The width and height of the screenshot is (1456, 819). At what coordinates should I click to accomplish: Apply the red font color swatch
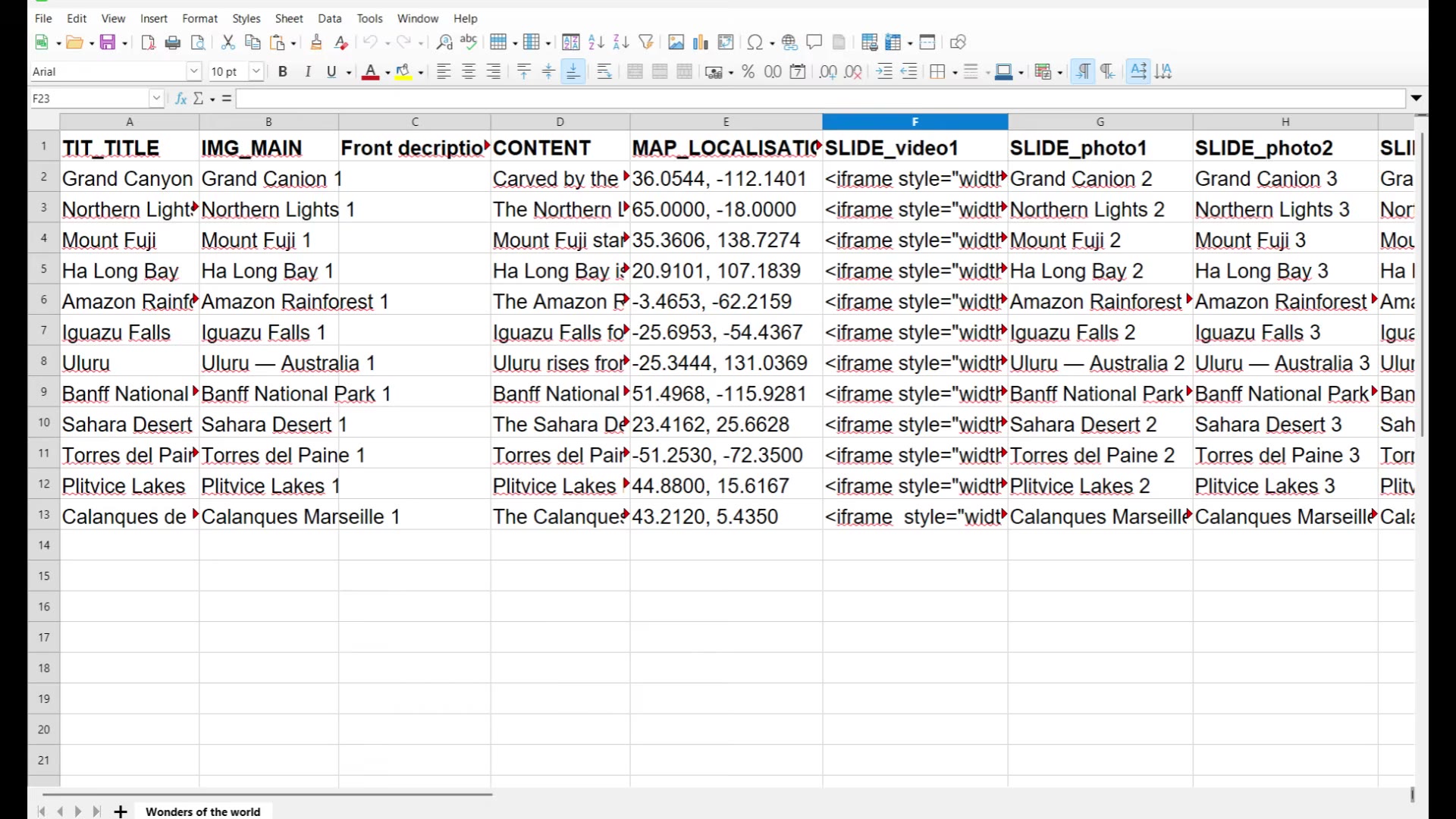(371, 72)
